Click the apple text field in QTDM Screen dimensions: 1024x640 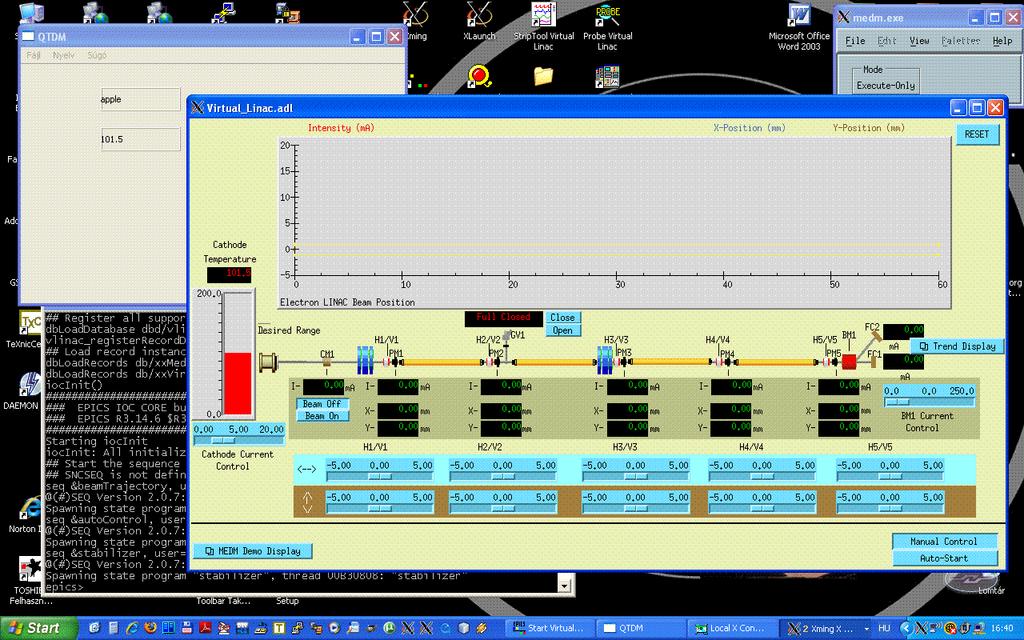point(140,99)
